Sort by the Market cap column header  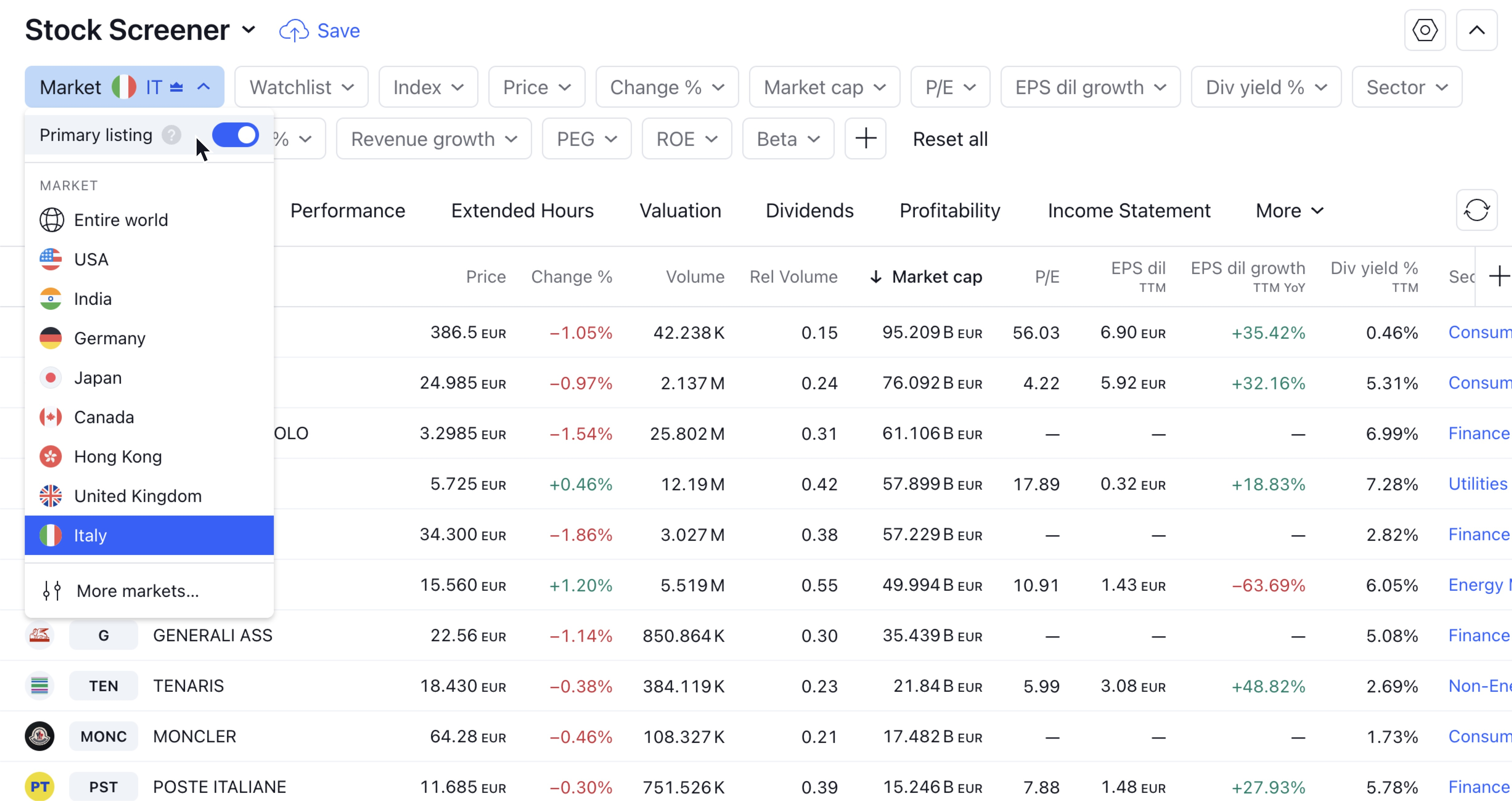936,276
